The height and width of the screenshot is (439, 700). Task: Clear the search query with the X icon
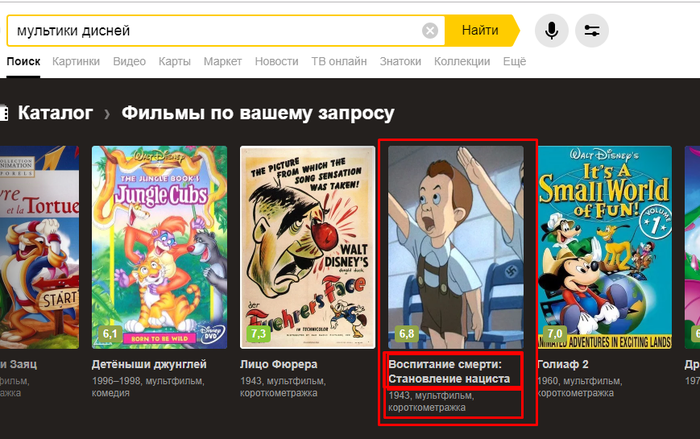[430, 31]
